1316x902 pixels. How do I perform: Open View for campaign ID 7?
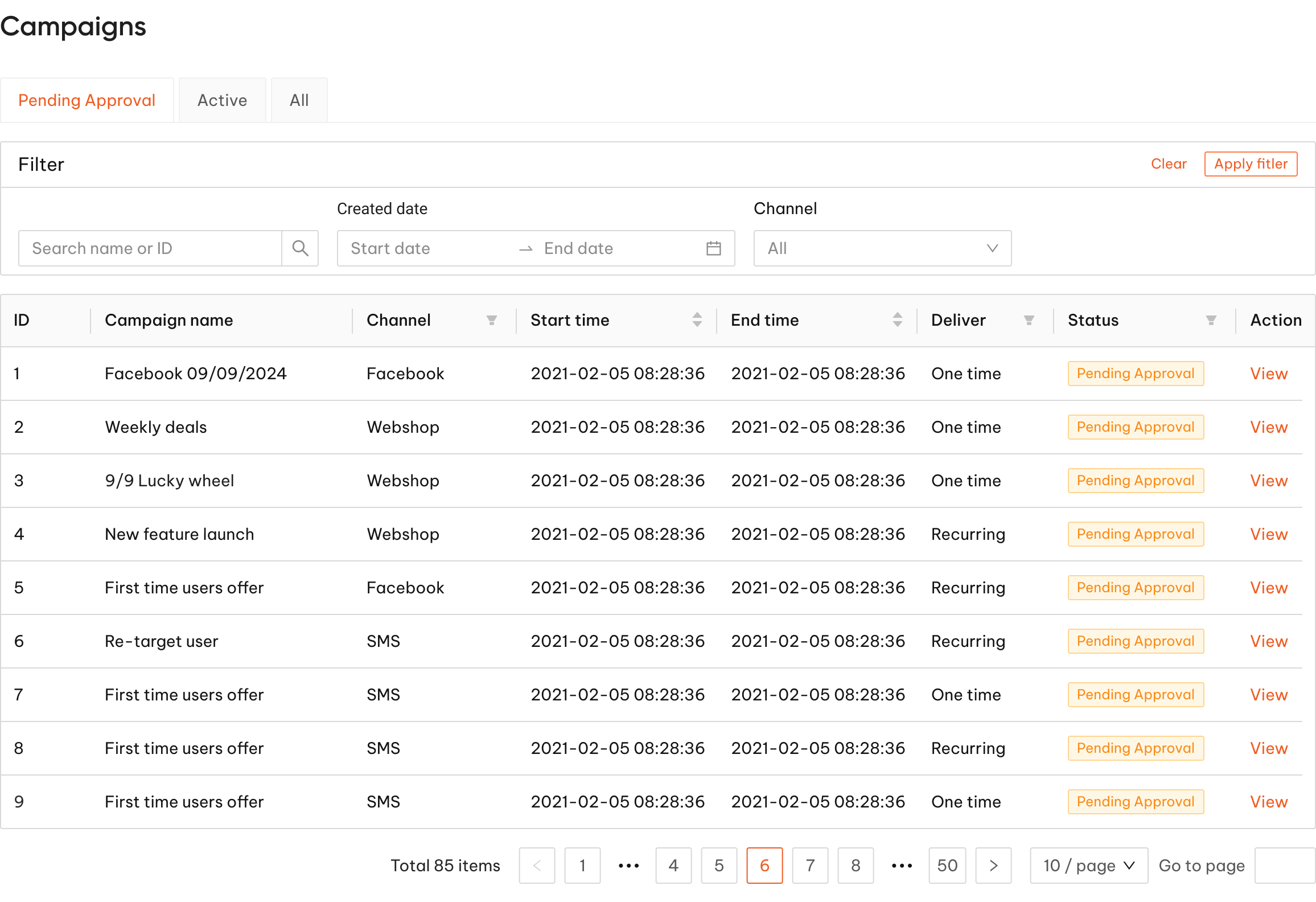(1269, 695)
